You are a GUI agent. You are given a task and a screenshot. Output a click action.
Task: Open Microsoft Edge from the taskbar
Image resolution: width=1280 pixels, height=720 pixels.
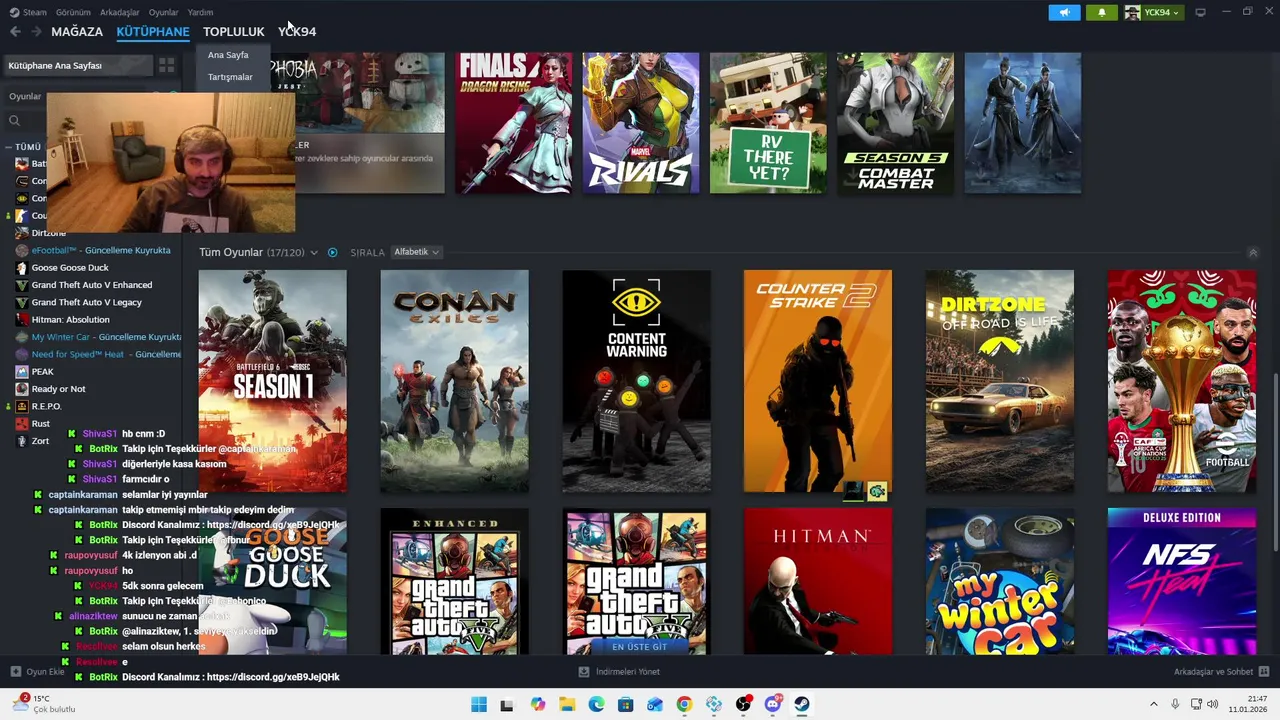click(596, 704)
